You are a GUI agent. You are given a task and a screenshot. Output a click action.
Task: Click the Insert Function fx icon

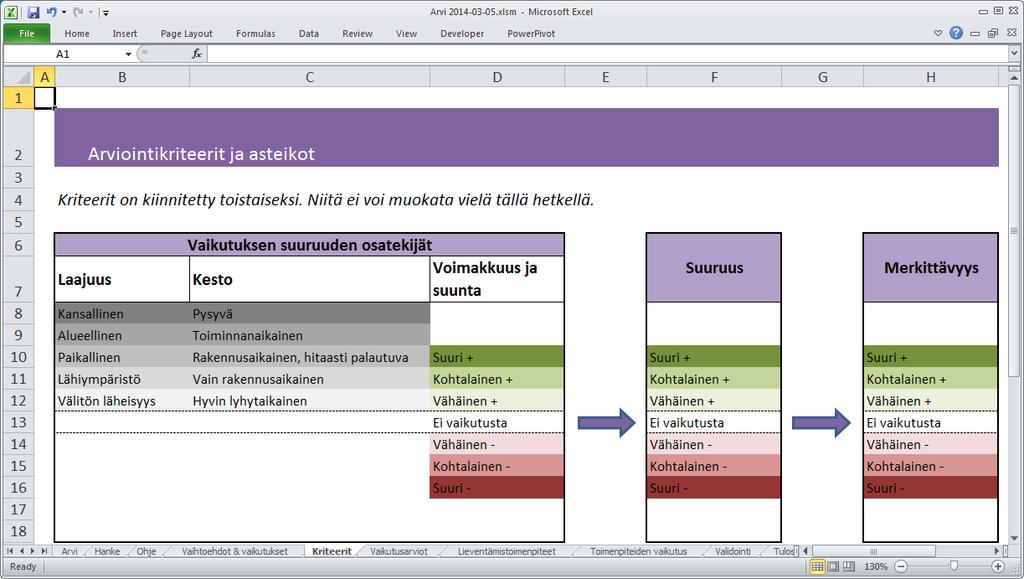click(197, 54)
